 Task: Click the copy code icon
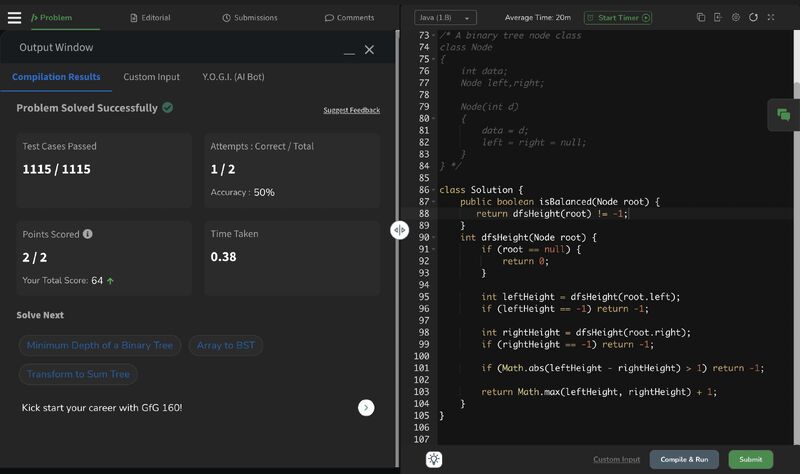pyautogui.click(x=701, y=17)
